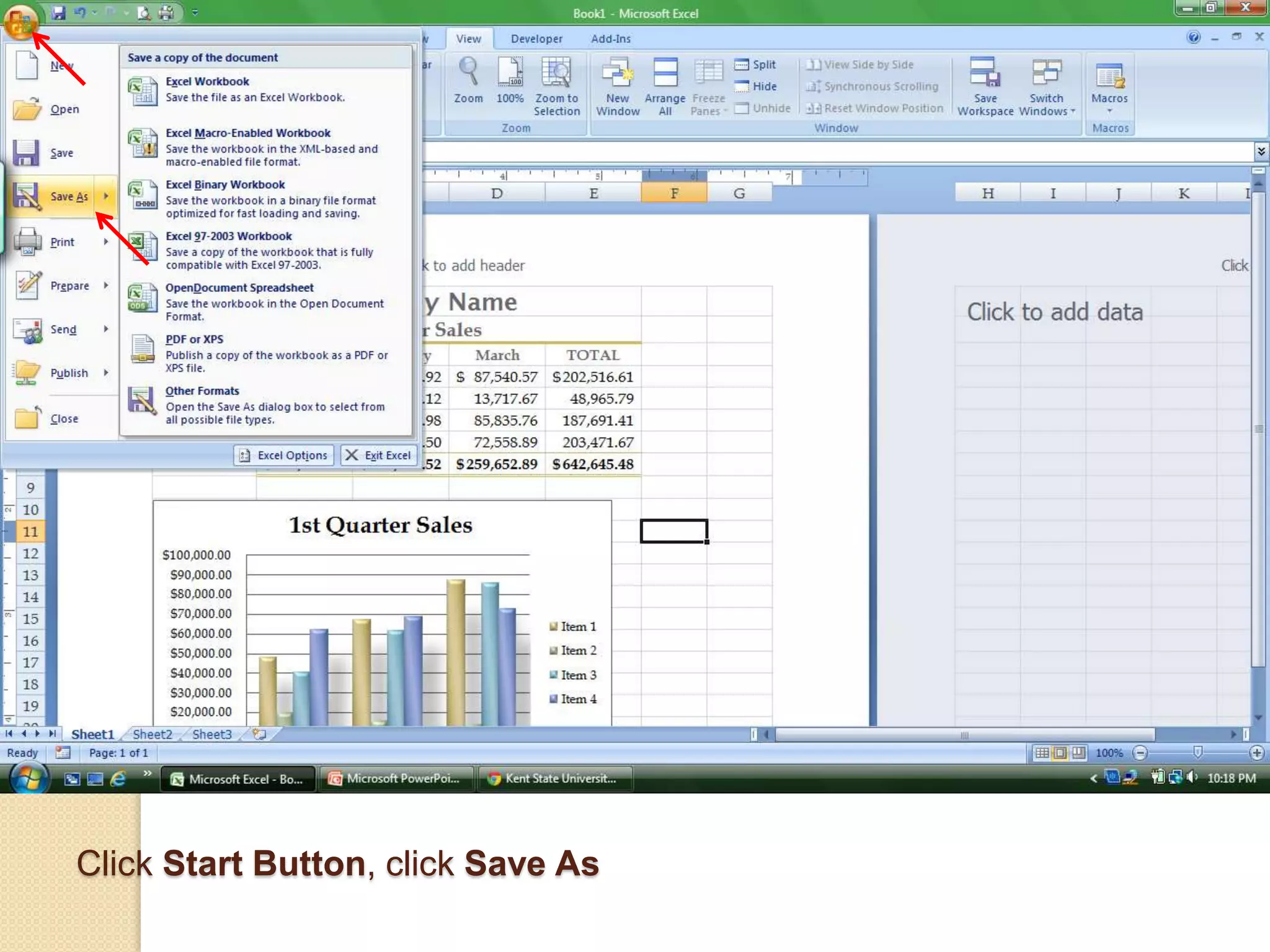Click the 1st Quarter Sales chart title

point(380,525)
